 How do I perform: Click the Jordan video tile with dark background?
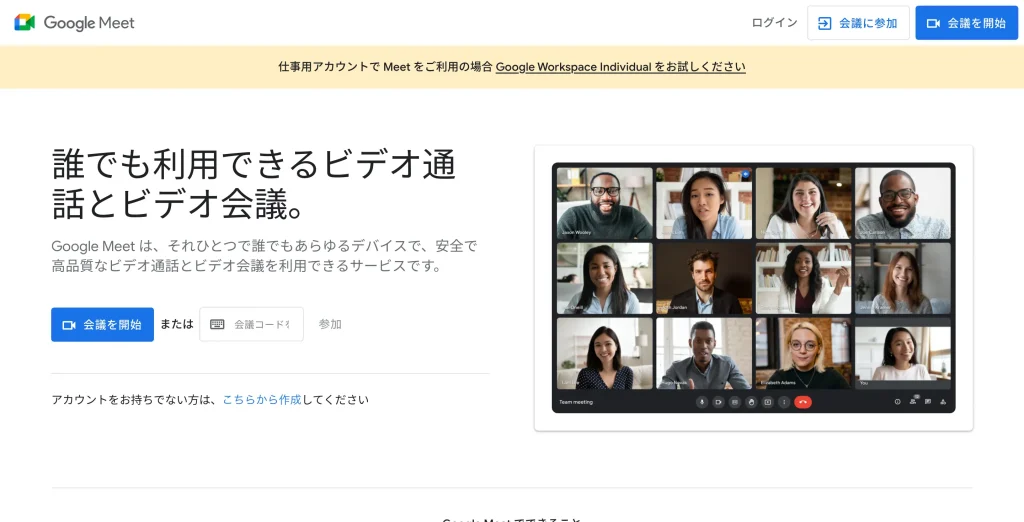704,278
